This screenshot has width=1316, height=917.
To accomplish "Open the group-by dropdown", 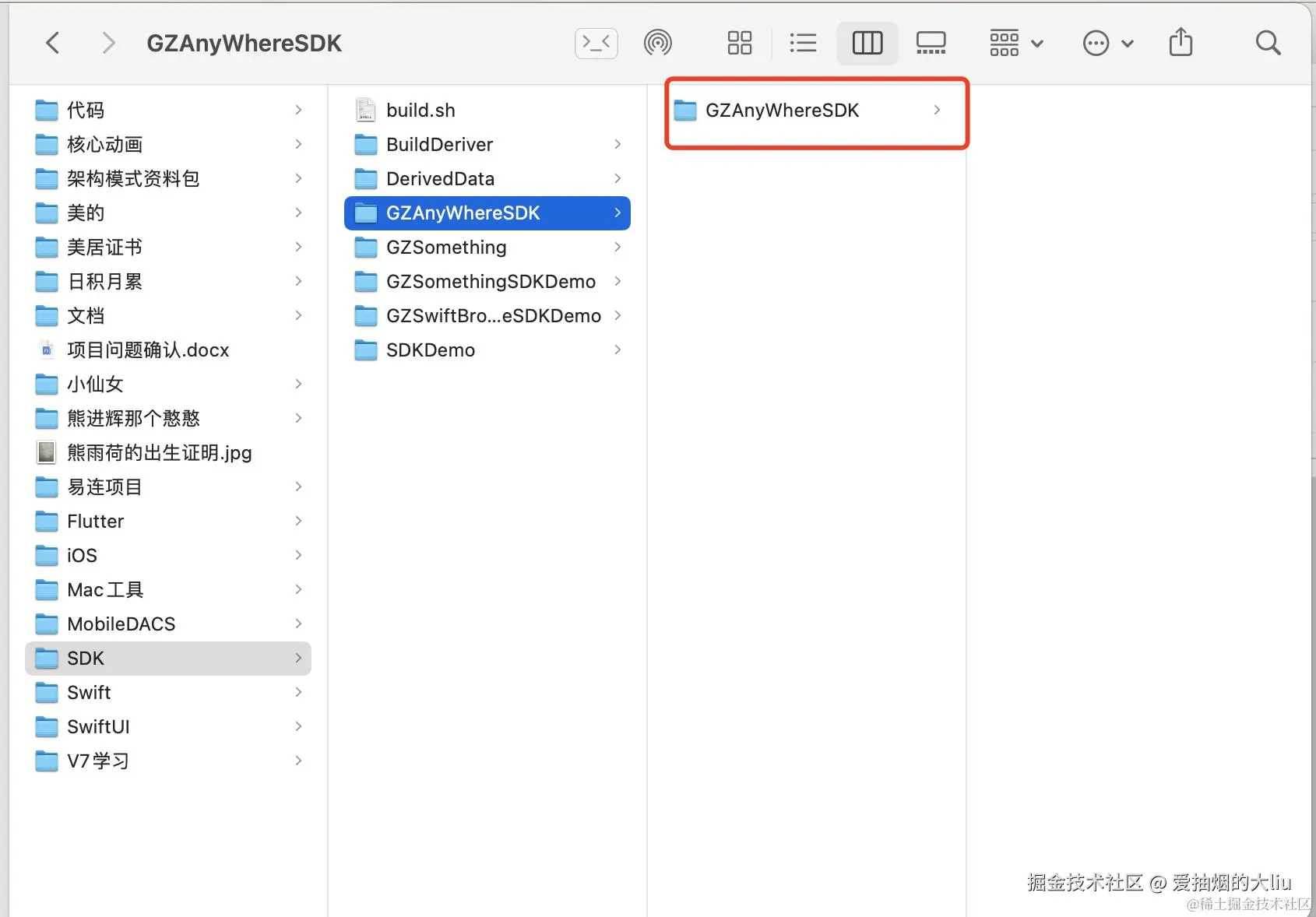I will (1016, 43).
